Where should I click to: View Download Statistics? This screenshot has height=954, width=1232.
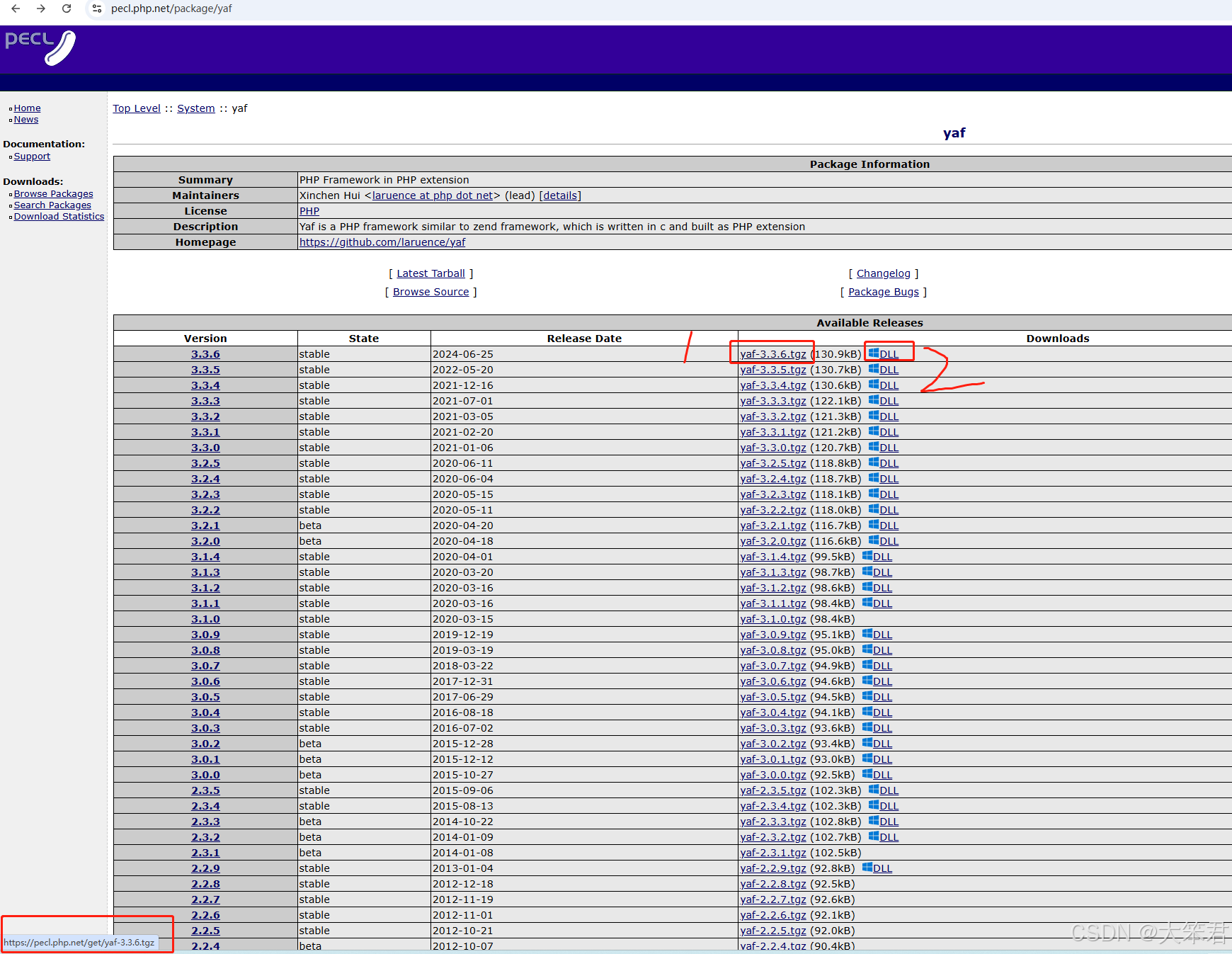pos(59,217)
